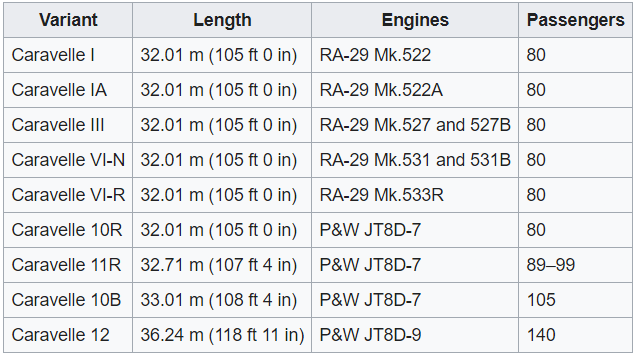
Task: Select the Caravelle IA variant cell
Action: click(x=68, y=90)
